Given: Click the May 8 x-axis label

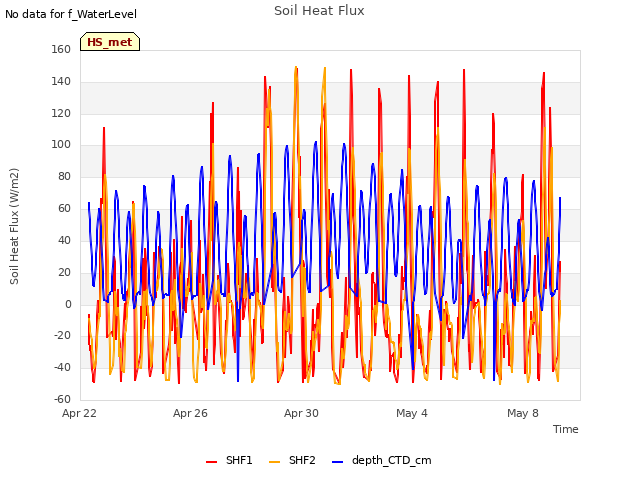Looking at the screenshot, I should 523,413.
